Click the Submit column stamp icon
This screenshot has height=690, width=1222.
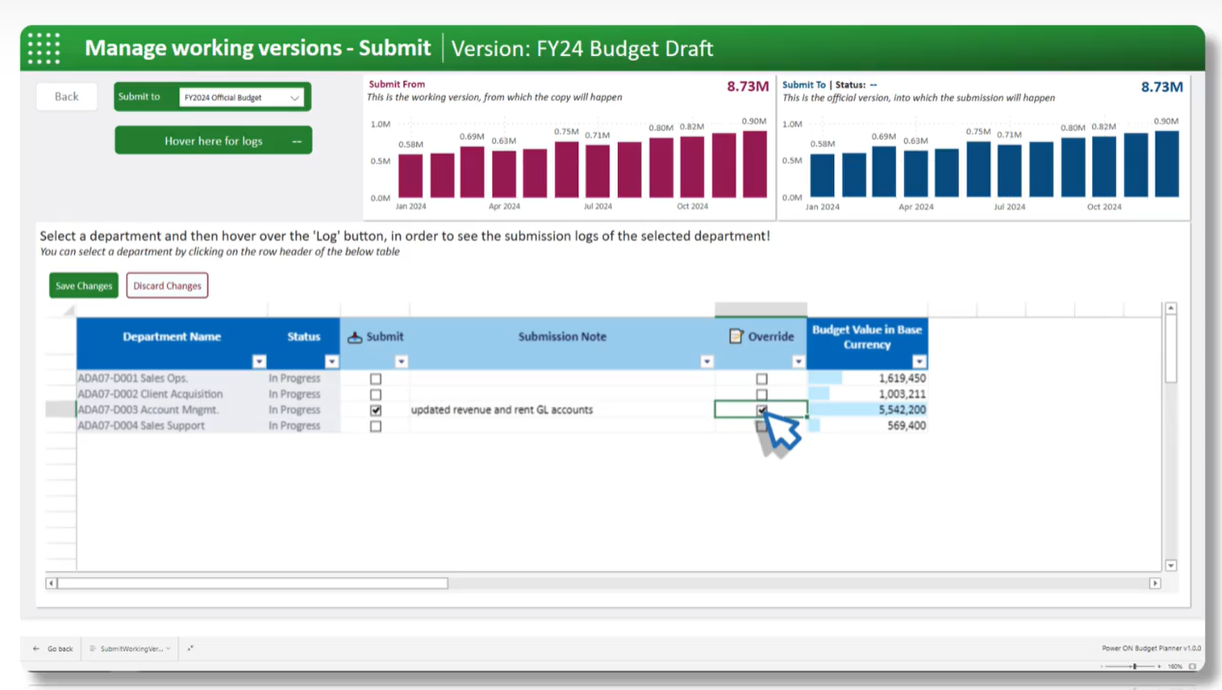pos(354,337)
